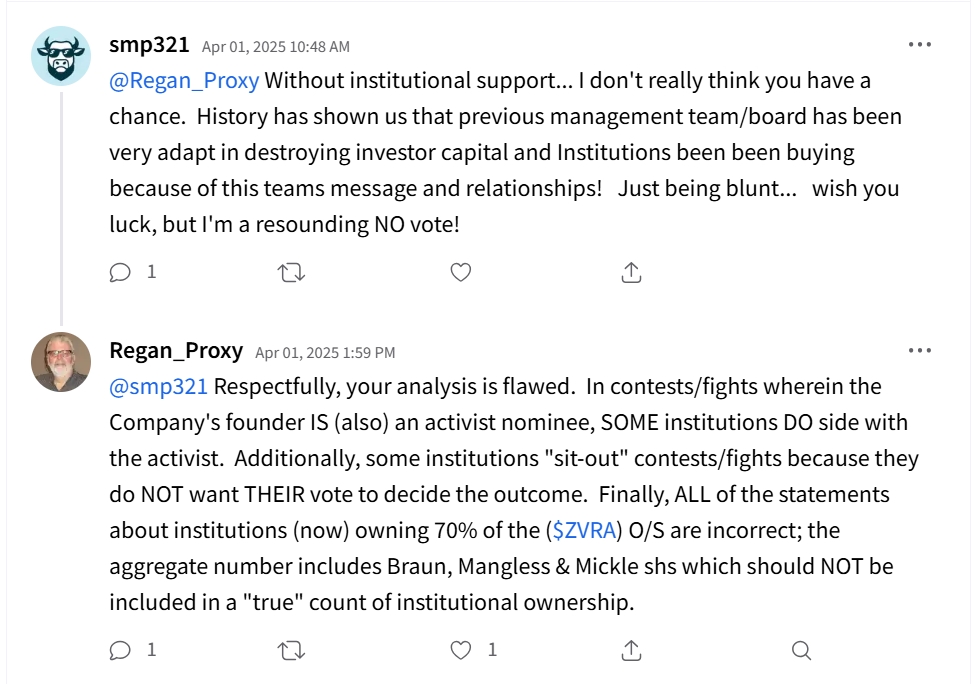Open Regan_Proxy username profile
Screen dimensions: 976x684
(x=176, y=351)
